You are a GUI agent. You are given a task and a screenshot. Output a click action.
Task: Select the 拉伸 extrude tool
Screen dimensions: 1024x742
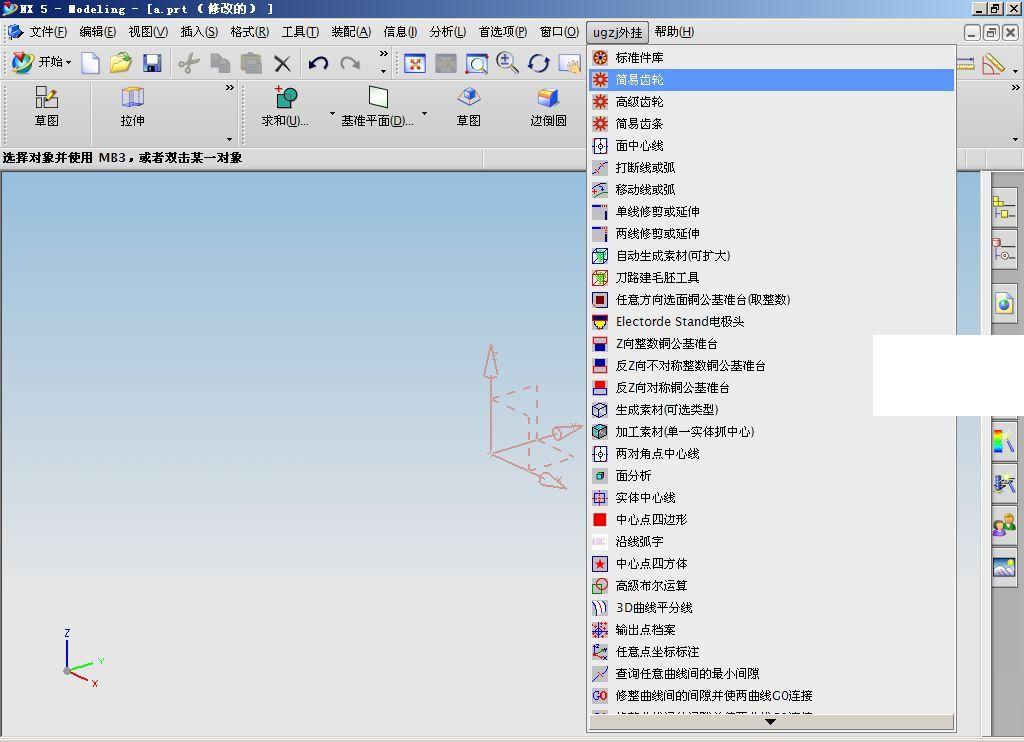(132, 106)
